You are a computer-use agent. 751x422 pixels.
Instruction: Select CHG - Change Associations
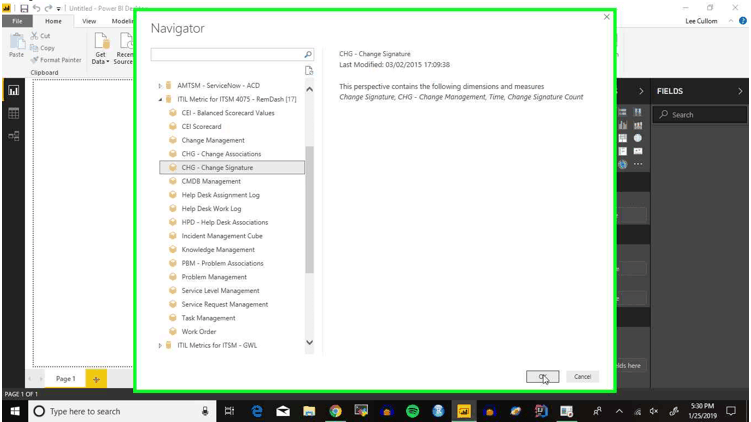click(x=221, y=154)
